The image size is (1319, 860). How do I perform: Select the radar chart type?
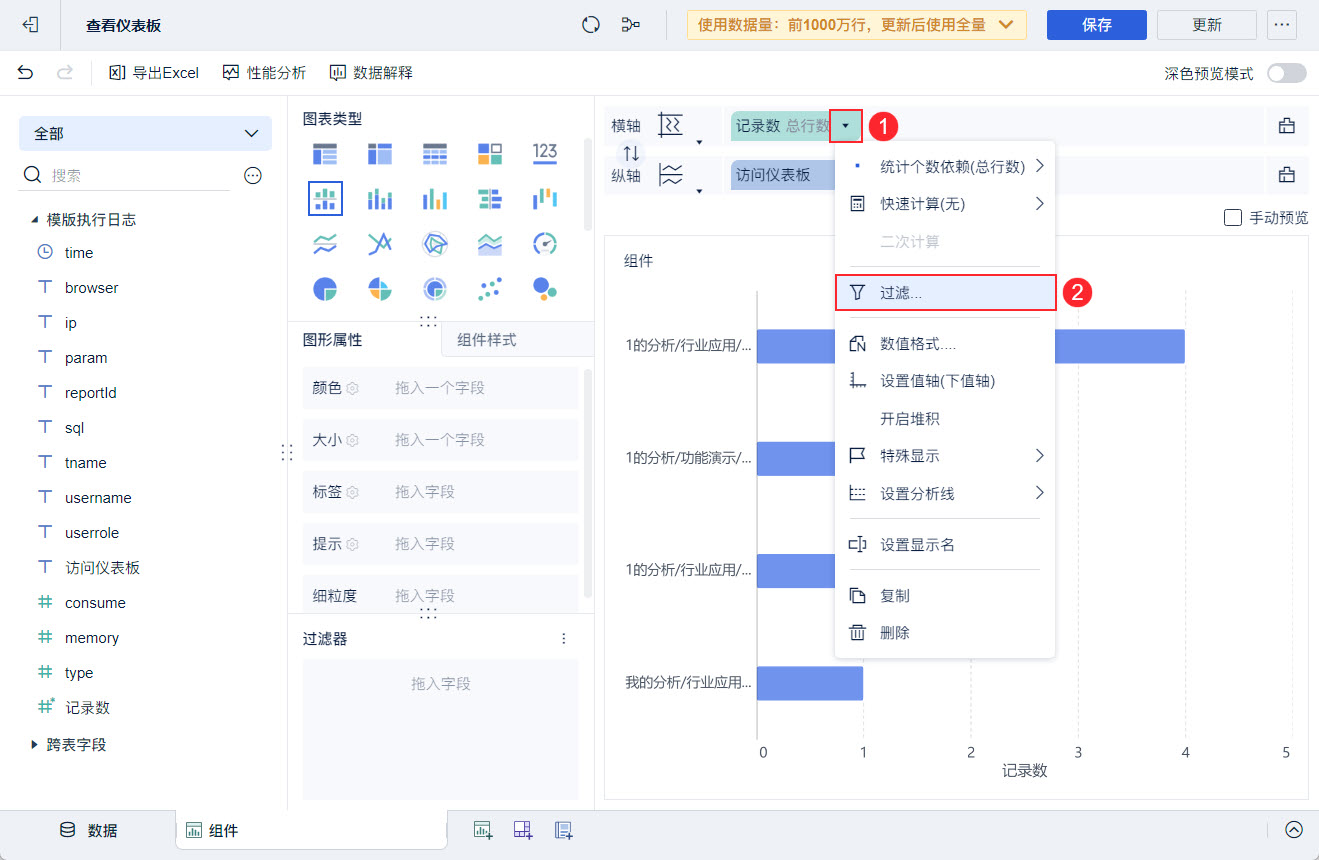[x=435, y=243]
